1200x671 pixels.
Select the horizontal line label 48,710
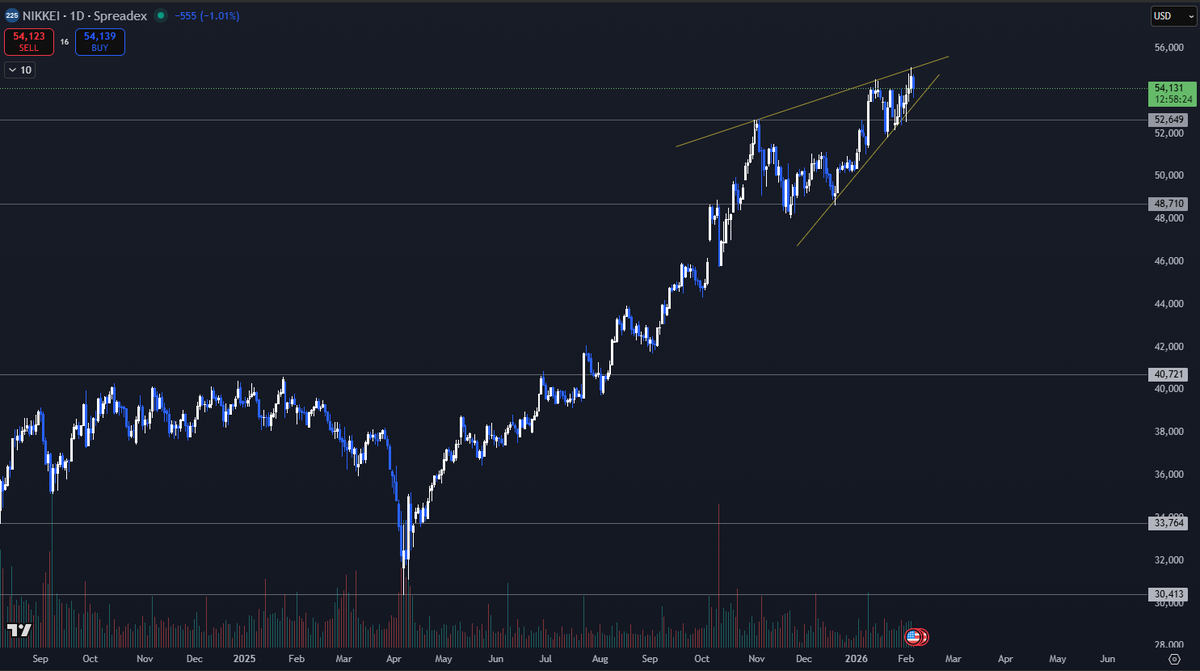tap(1169, 203)
